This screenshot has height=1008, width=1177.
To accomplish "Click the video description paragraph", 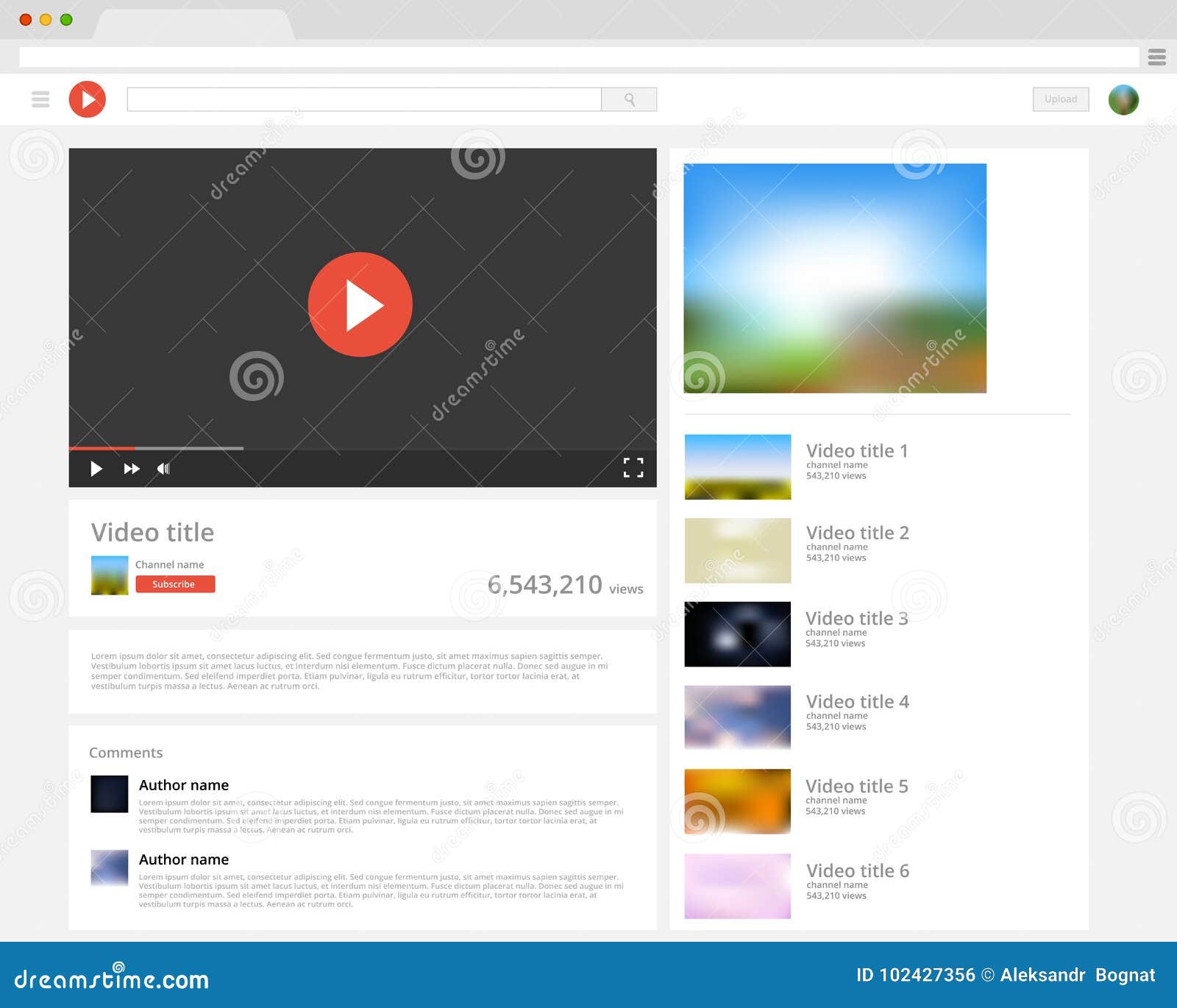I will pyautogui.click(x=349, y=671).
